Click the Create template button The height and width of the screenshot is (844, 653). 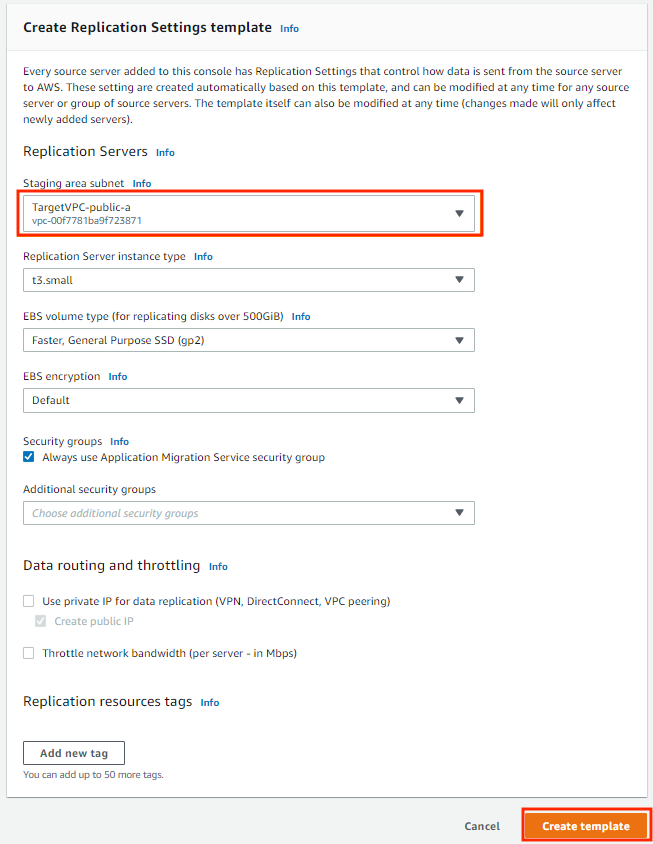click(x=586, y=826)
